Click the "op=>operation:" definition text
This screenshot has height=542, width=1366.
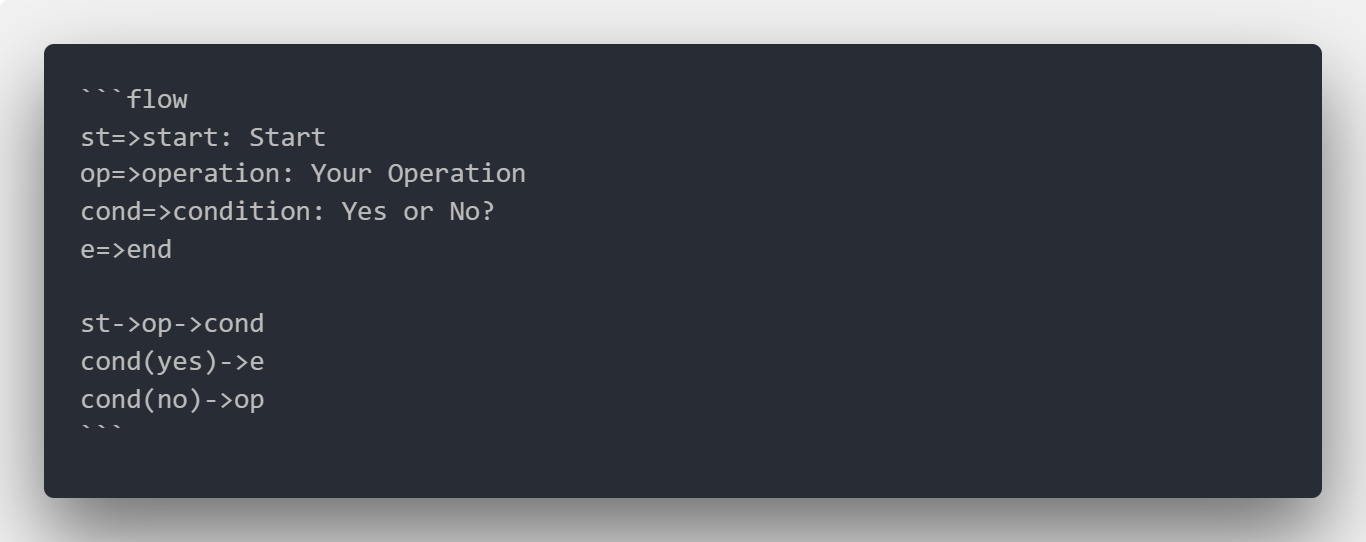187,174
